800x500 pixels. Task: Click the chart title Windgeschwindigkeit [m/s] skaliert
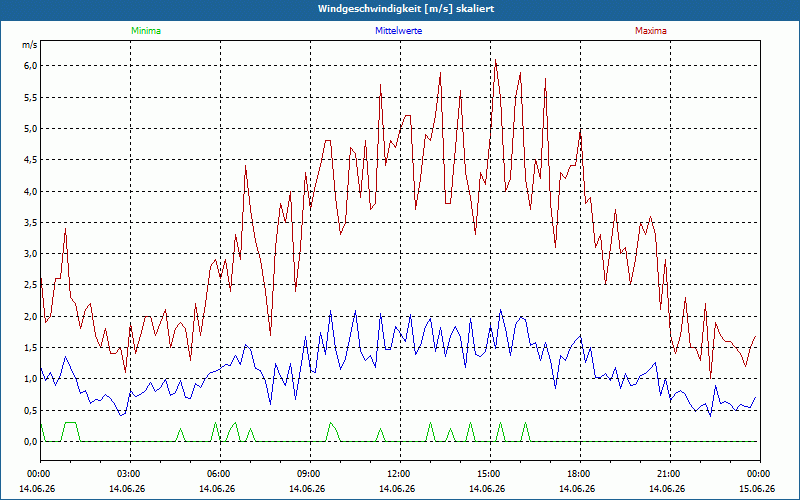click(406, 9)
